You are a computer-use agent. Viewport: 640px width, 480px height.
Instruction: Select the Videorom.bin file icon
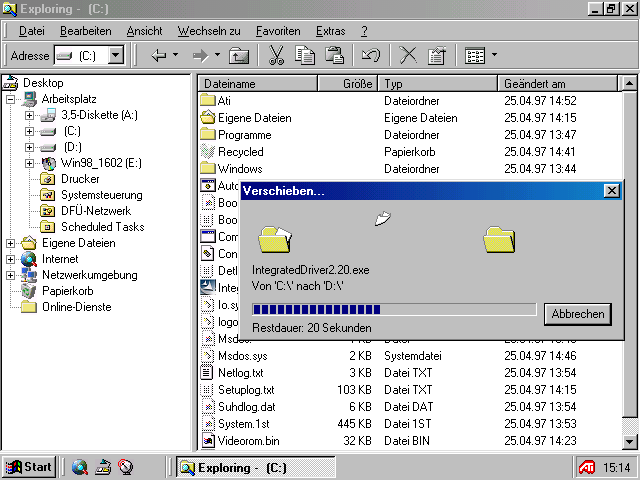tap(208, 441)
